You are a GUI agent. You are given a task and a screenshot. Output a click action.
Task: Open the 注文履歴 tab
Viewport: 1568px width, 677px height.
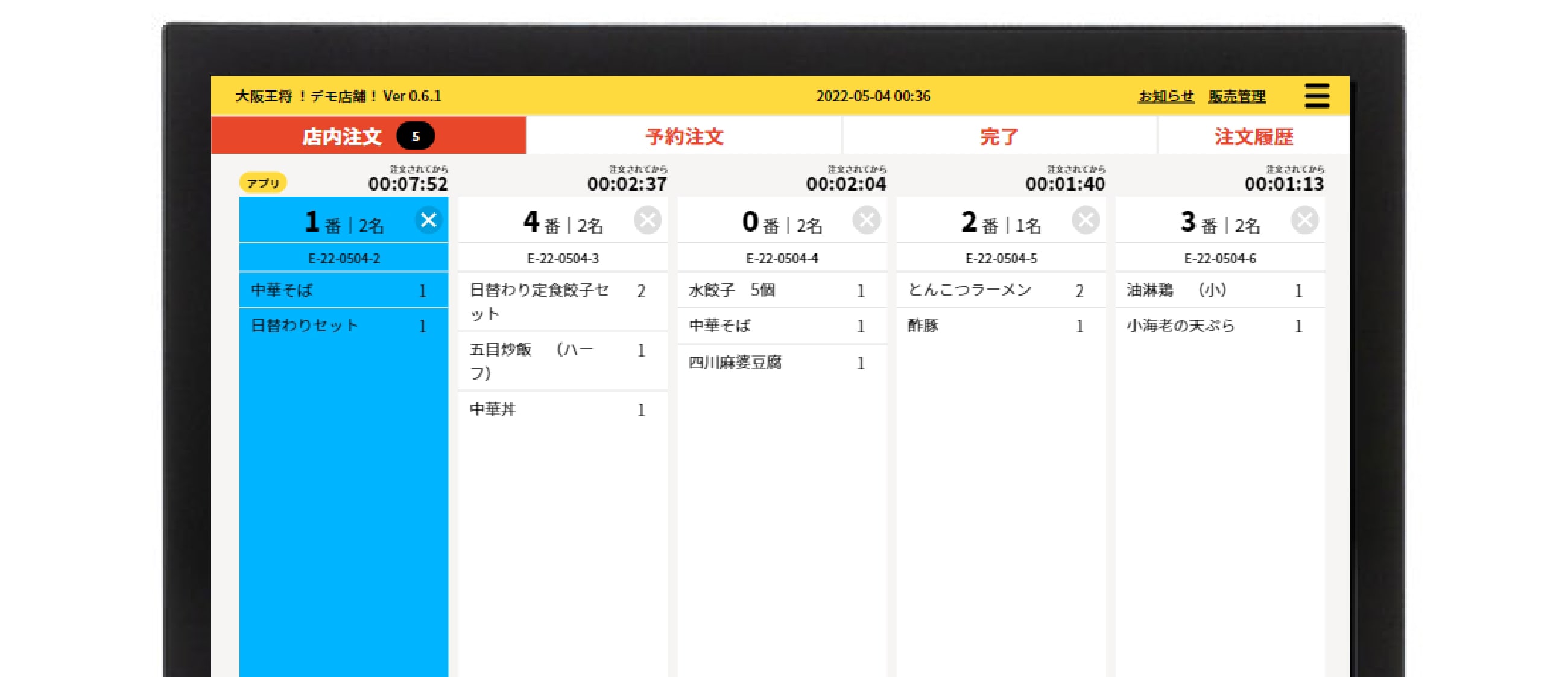point(1253,136)
